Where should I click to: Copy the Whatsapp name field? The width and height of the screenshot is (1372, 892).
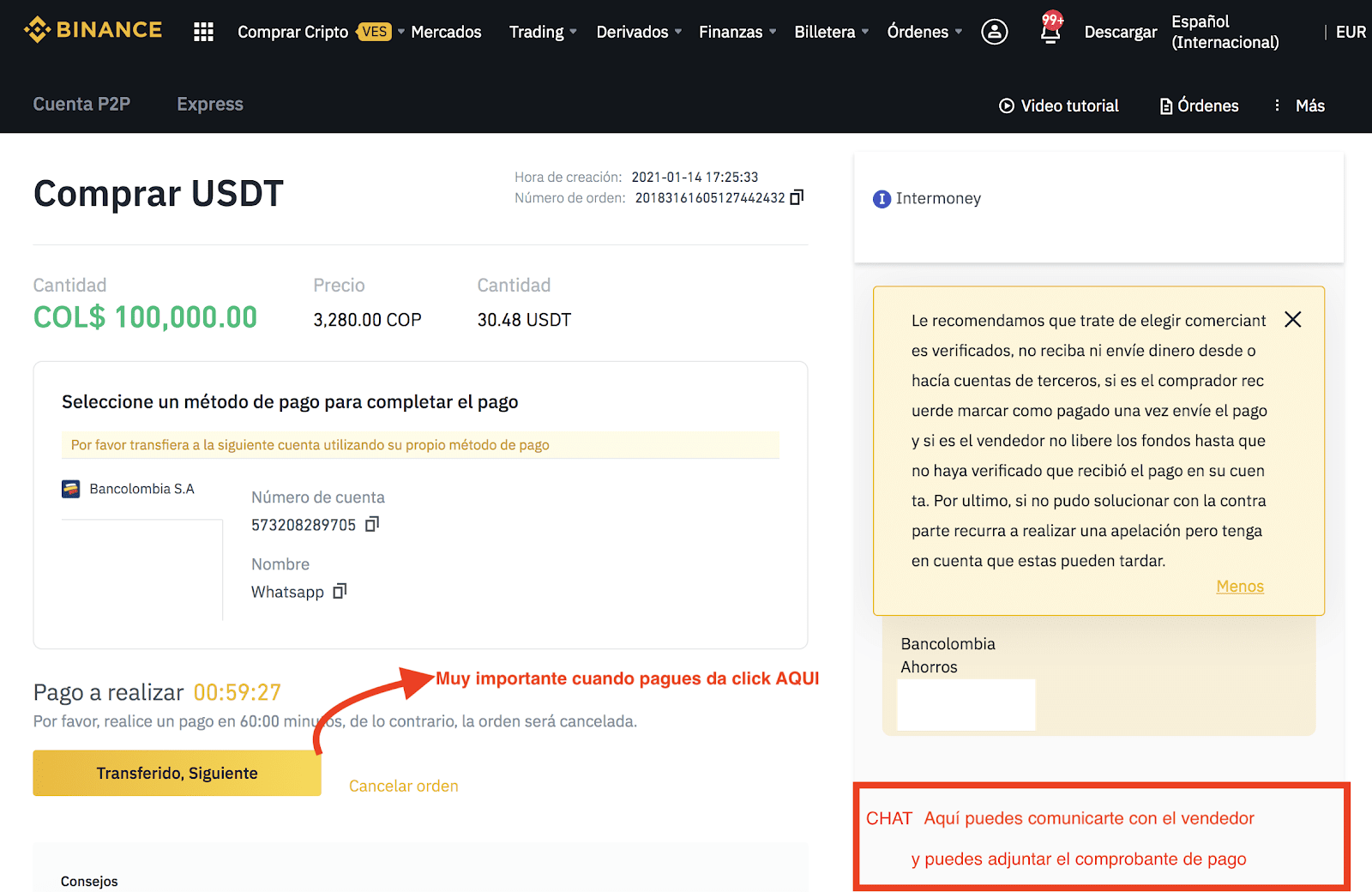pyautogui.click(x=340, y=591)
